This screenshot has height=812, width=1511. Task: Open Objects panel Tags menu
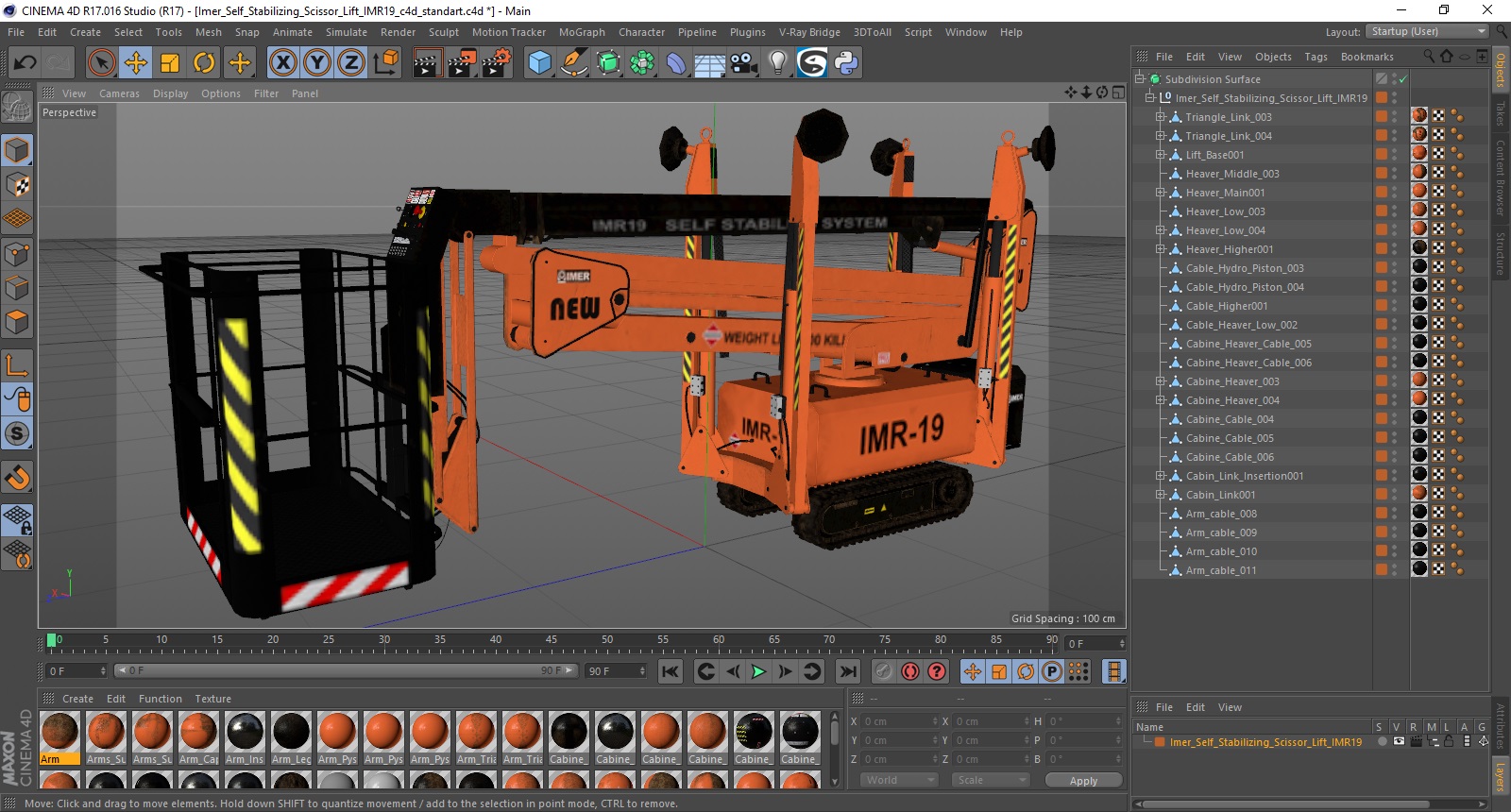(1316, 57)
